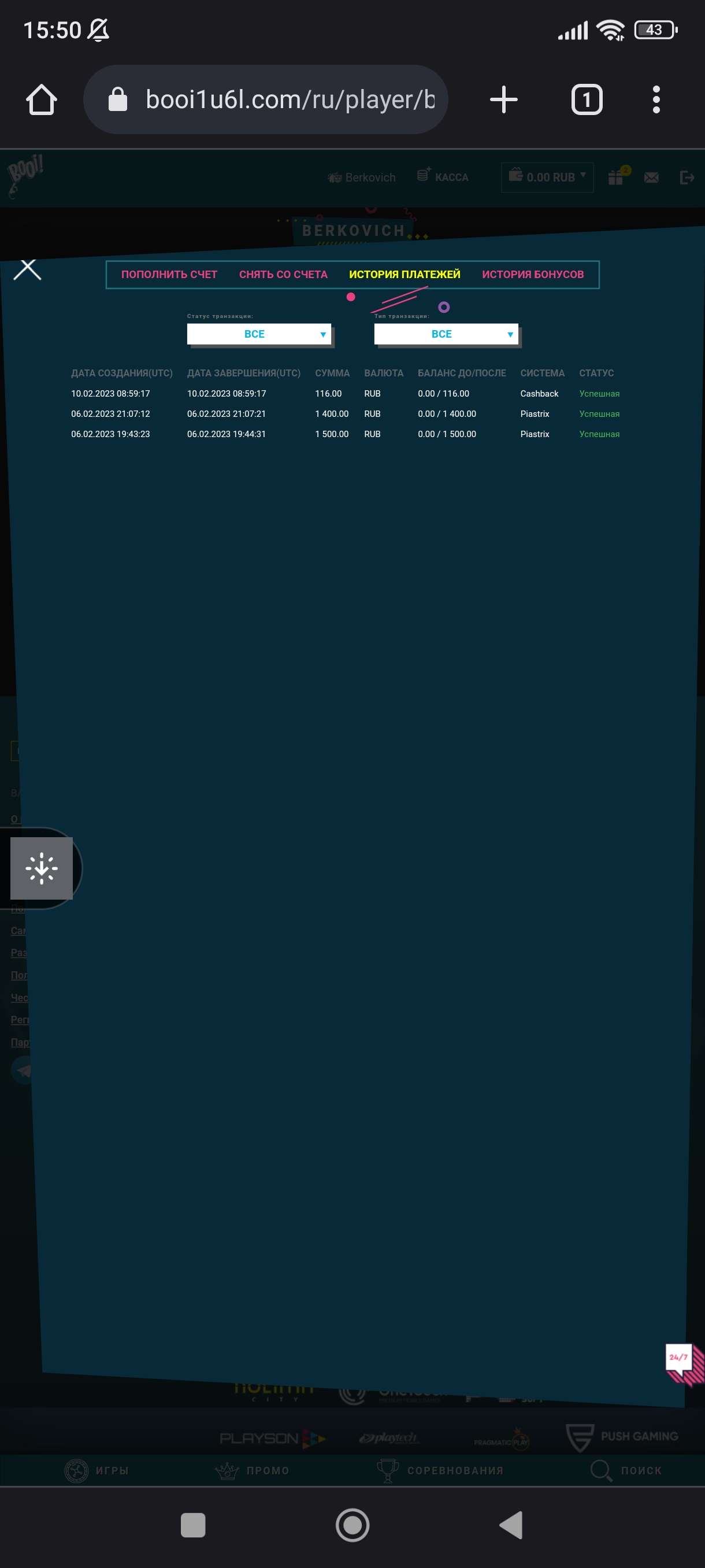Expand the Статус транзакции dropdown

coord(259,334)
